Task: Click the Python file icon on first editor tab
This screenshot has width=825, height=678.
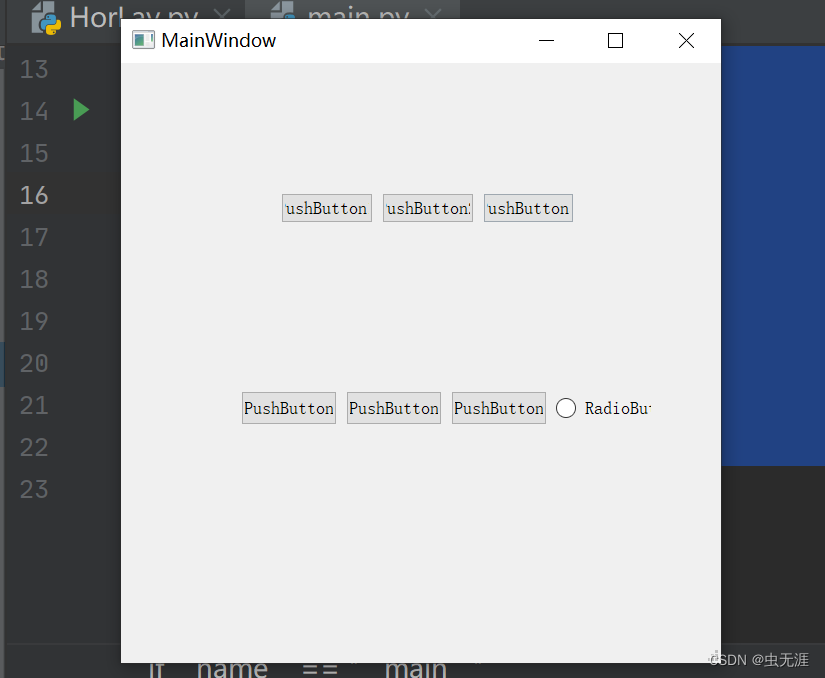Action: (x=46, y=18)
